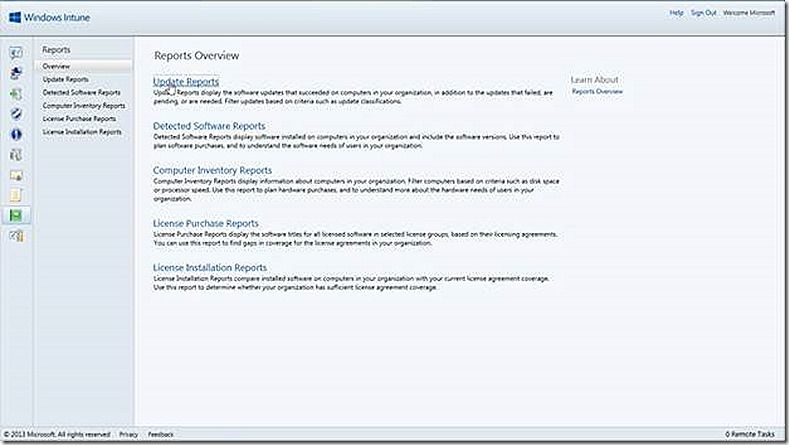Open the Groups workspace icon
Viewport: 789px width, 445px height.
16,73
